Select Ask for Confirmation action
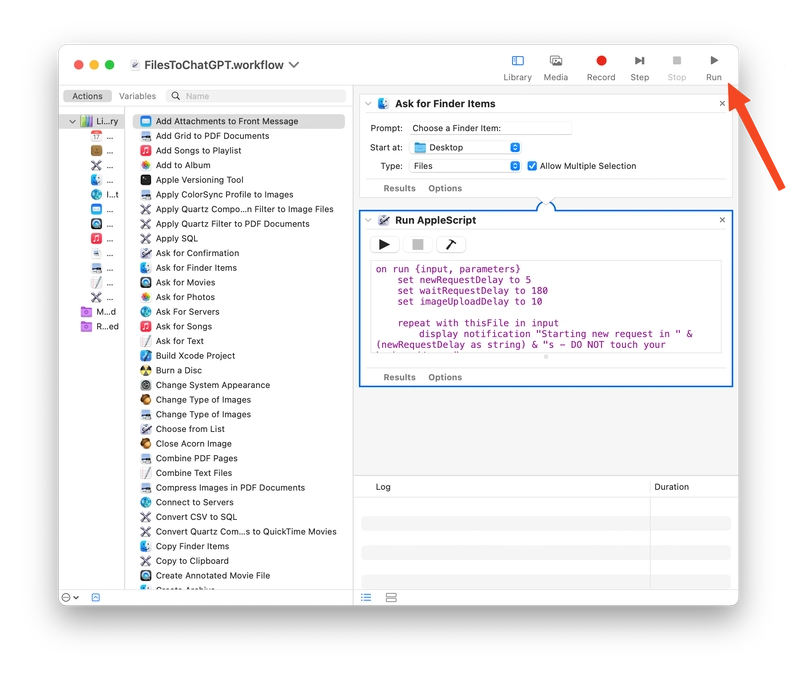The width and height of the screenshot is (800, 678). click(197, 253)
